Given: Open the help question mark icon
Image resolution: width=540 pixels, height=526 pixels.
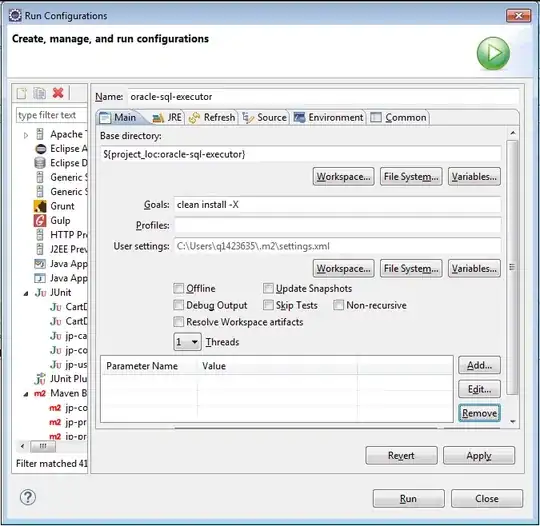Looking at the screenshot, I should [x=28, y=497].
